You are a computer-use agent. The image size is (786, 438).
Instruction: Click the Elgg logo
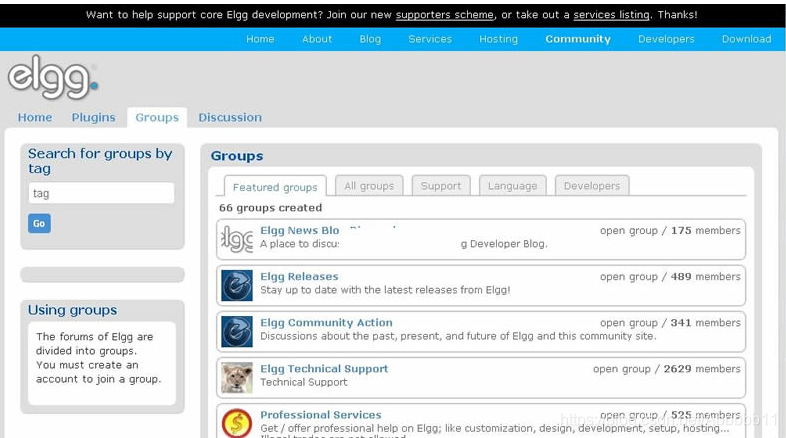tap(53, 77)
